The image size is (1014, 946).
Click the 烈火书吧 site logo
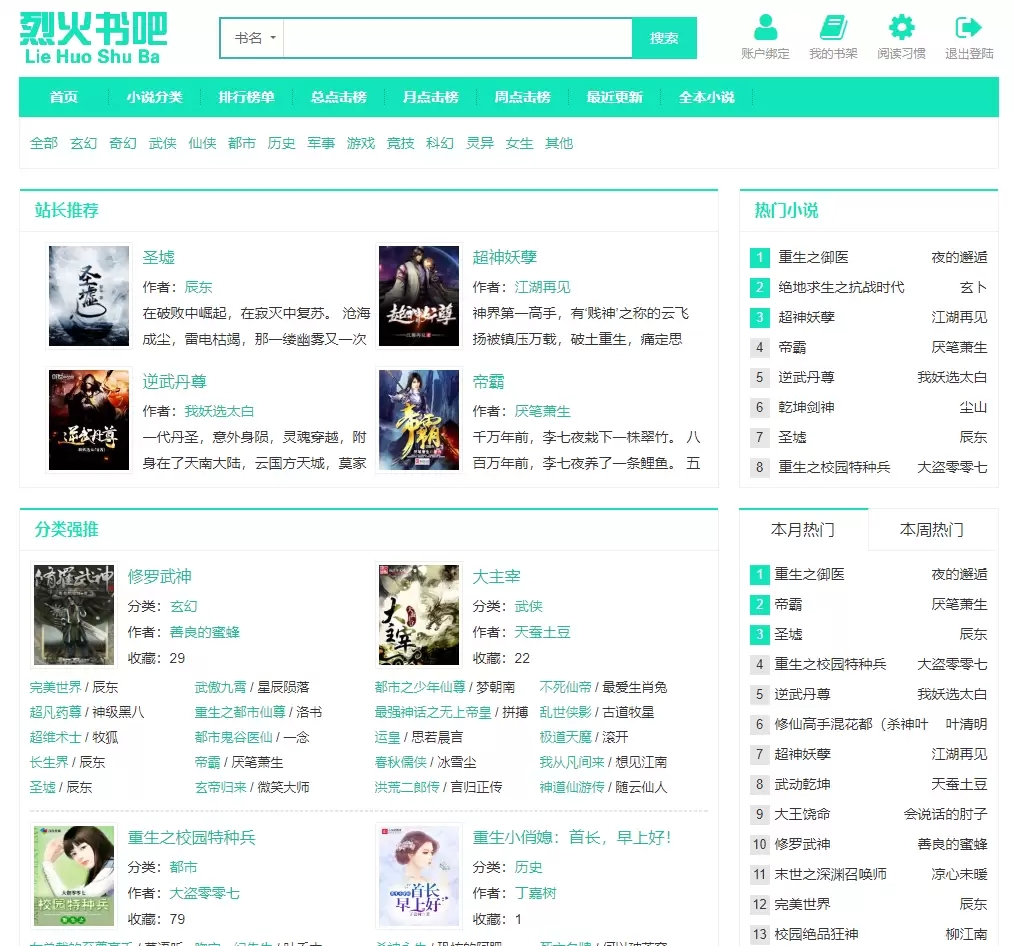coord(93,38)
